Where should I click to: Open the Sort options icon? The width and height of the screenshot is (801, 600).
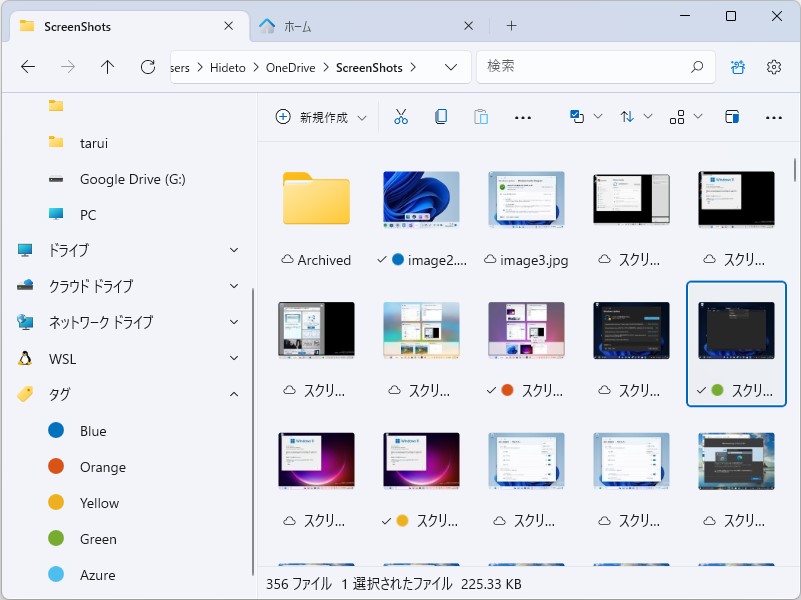627,116
